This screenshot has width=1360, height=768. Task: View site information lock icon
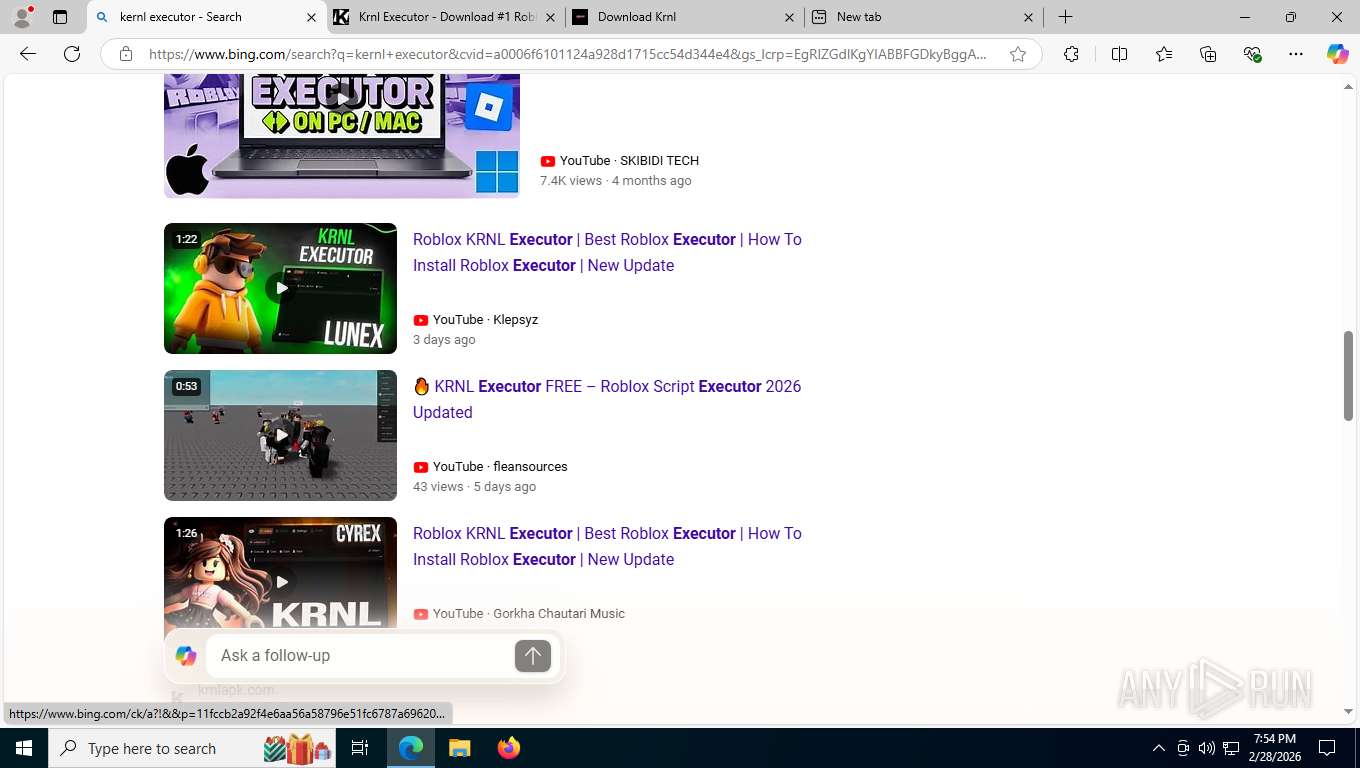pos(125,54)
